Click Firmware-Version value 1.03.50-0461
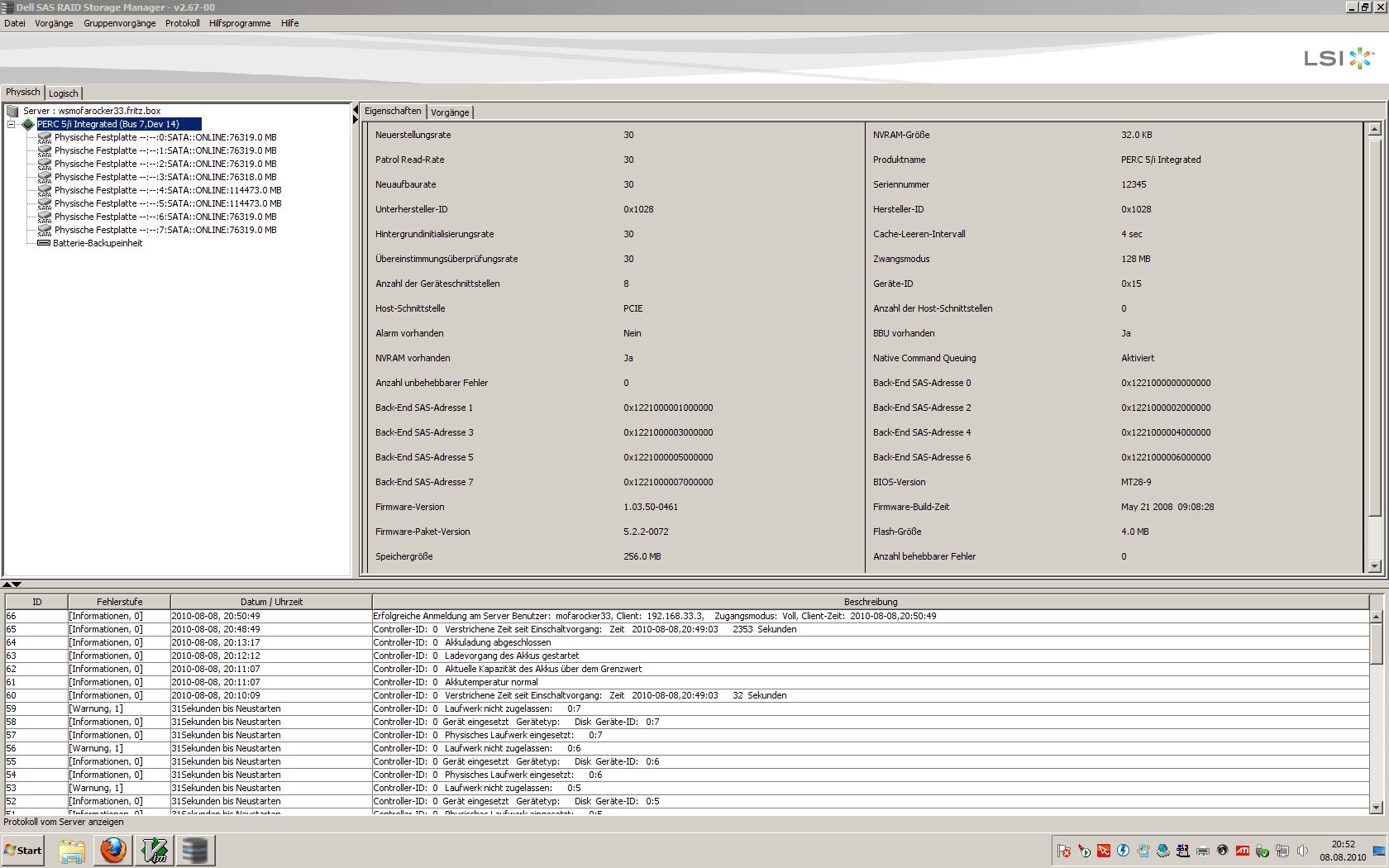The image size is (1389, 868). click(x=651, y=508)
